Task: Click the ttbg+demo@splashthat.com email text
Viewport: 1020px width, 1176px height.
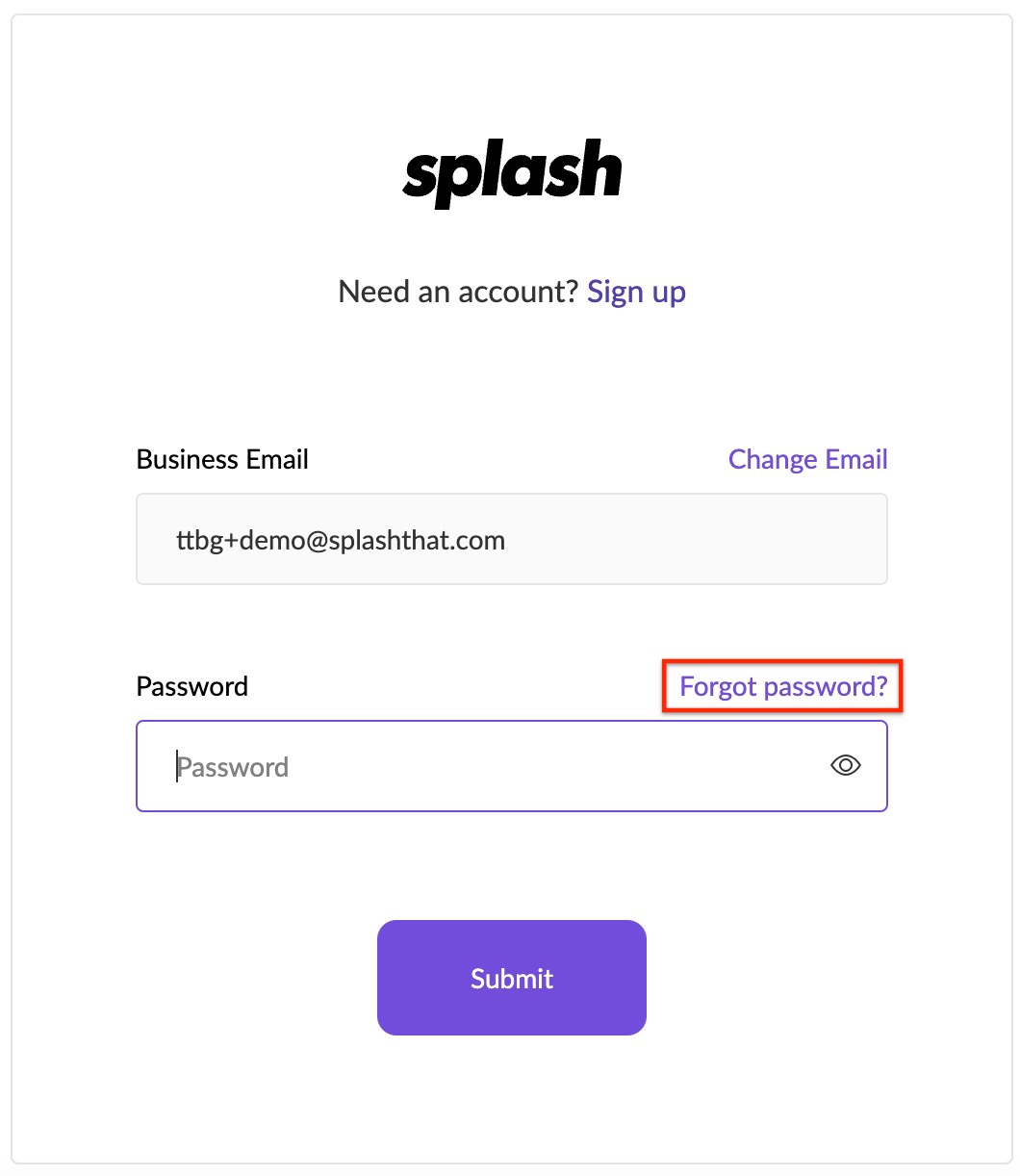Action: click(341, 540)
